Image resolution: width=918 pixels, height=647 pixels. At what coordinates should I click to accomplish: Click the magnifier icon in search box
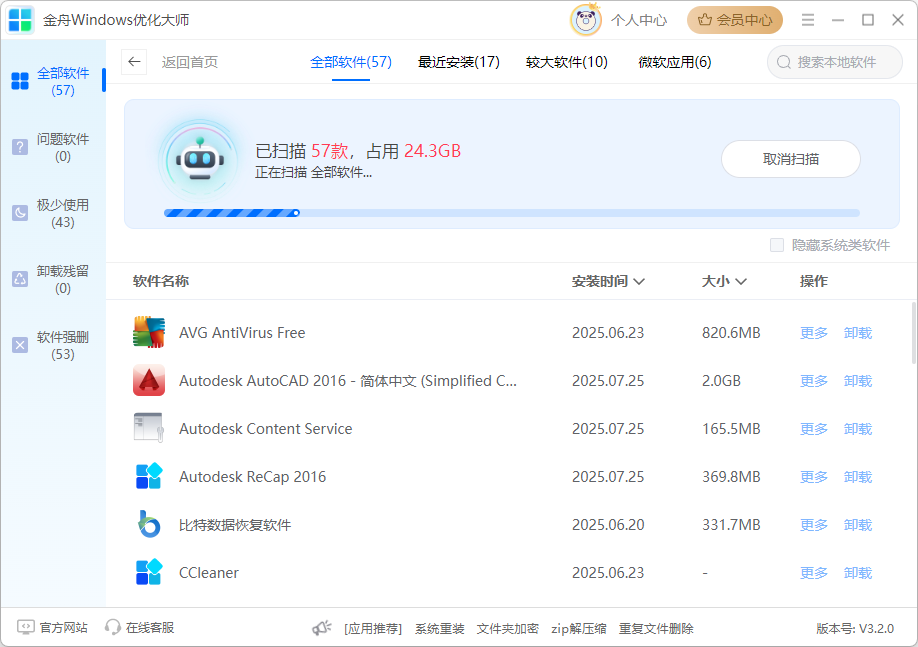784,62
